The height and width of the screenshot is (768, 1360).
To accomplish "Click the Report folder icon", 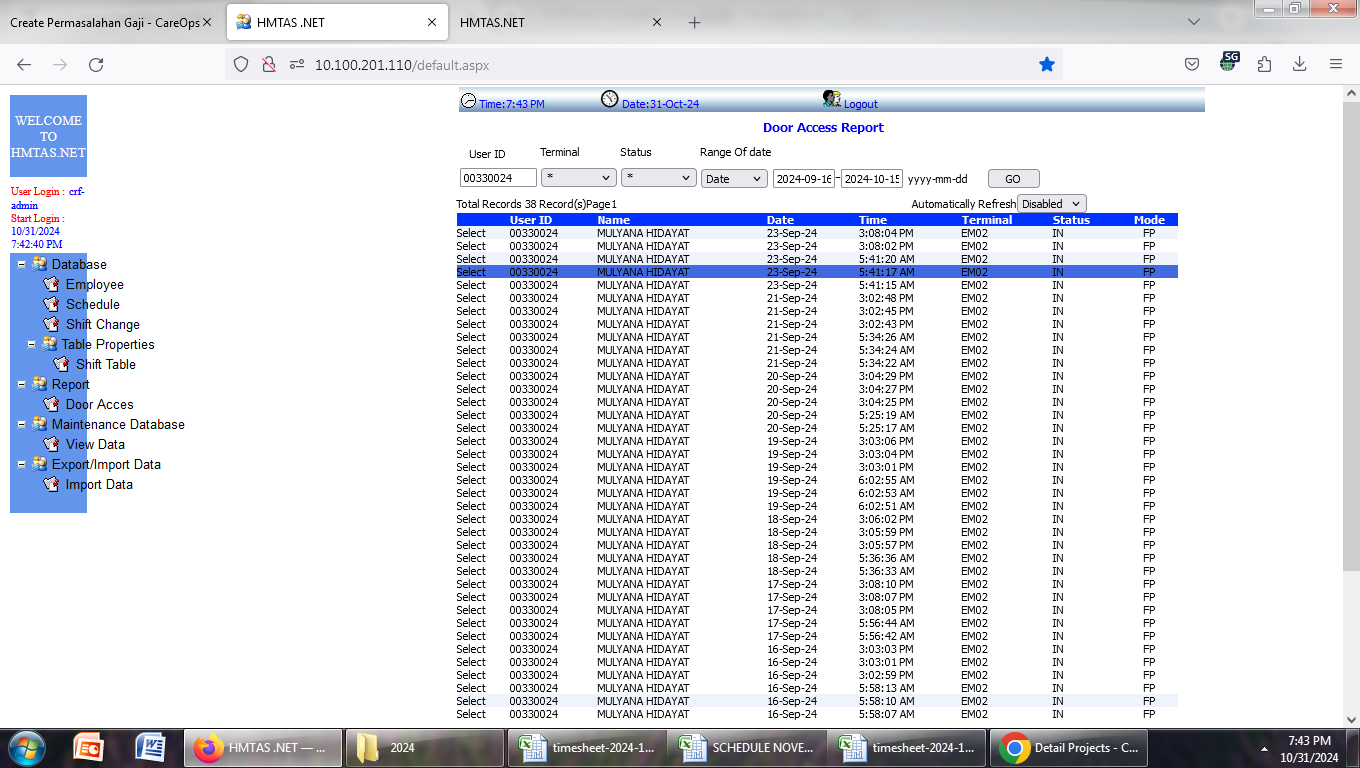I will coord(40,384).
